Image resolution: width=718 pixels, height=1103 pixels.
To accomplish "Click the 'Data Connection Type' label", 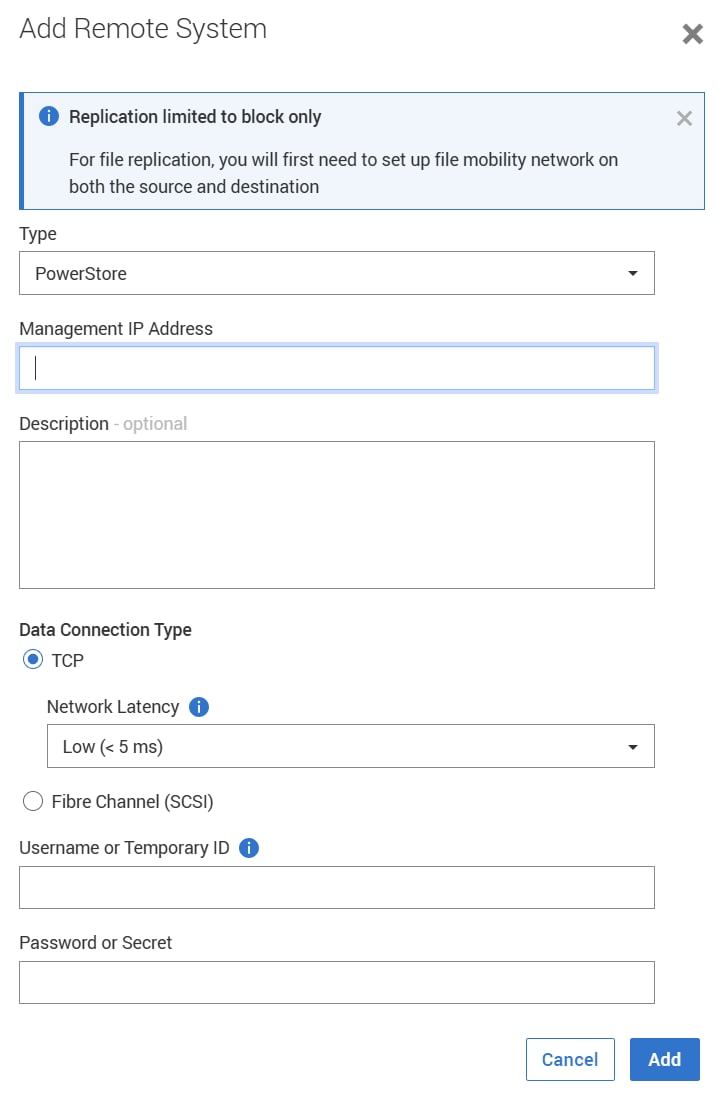I will (x=105, y=630).
